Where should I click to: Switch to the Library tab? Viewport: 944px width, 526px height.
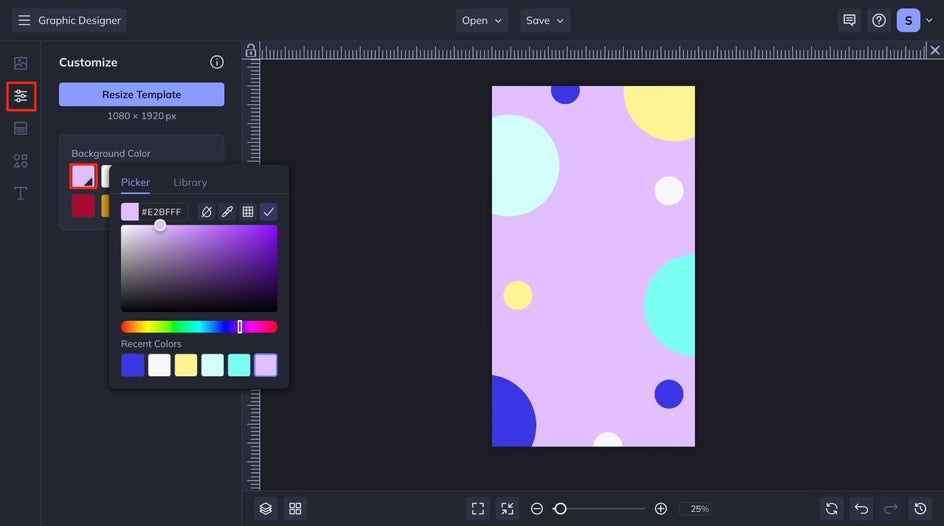pyautogui.click(x=190, y=182)
